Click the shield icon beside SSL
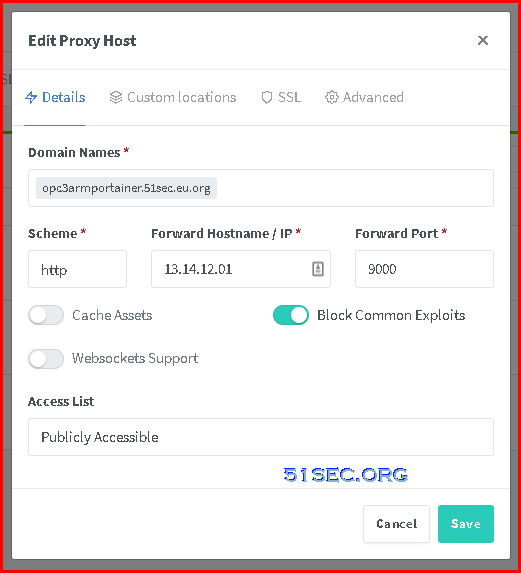Screen dimensions: 521x573 point(267,97)
